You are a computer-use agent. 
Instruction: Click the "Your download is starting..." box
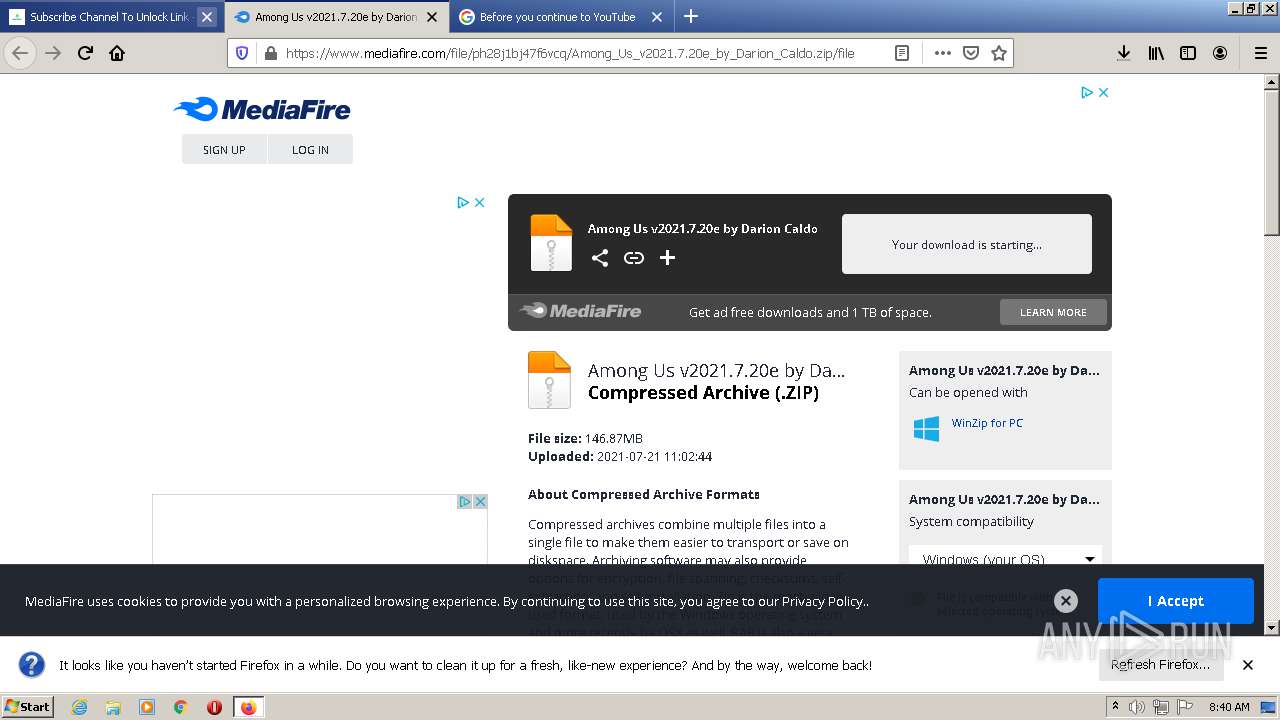(x=967, y=244)
